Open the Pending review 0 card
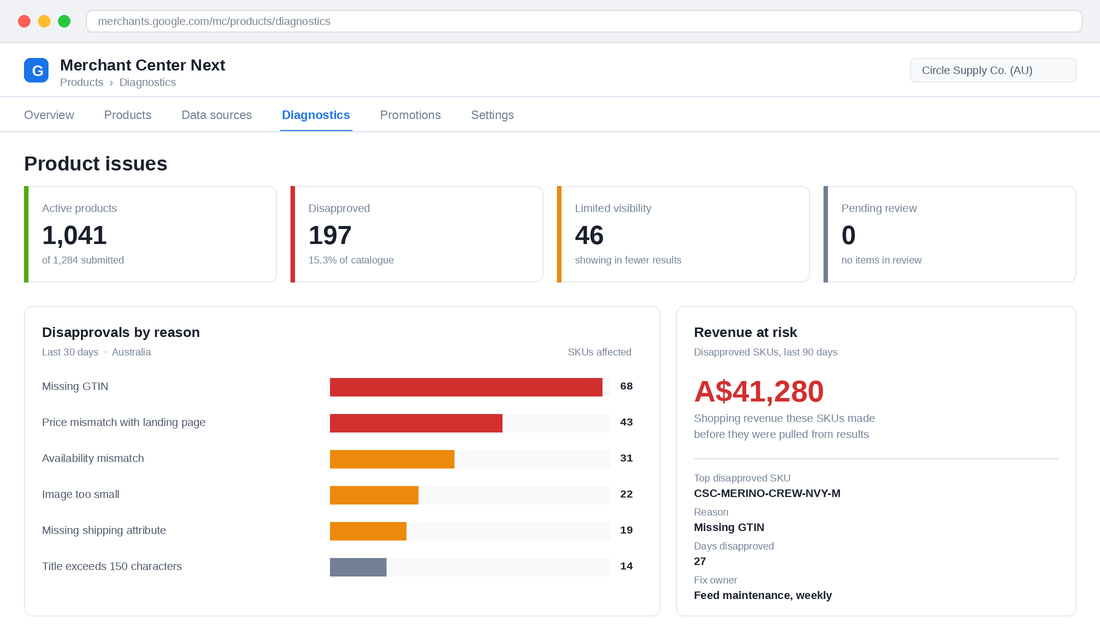Viewport: 1100px width, 640px height. pos(950,234)
